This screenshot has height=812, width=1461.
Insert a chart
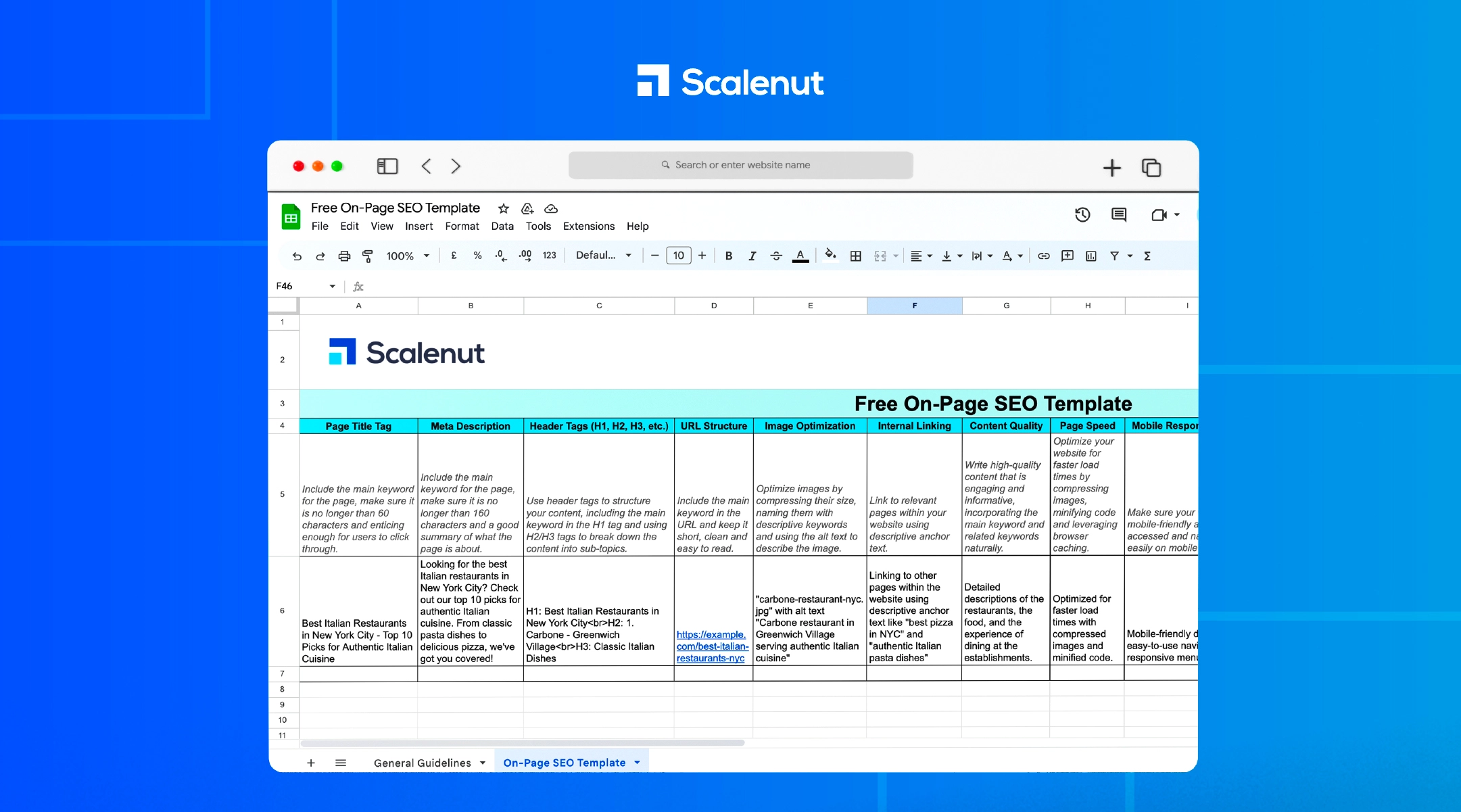point(1091,256)
